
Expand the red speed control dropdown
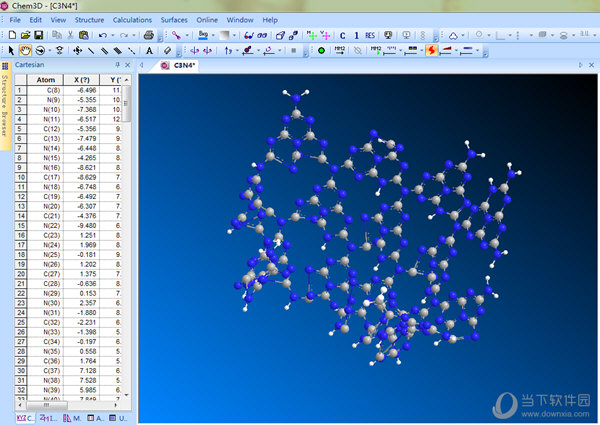[x=456, y=50]
